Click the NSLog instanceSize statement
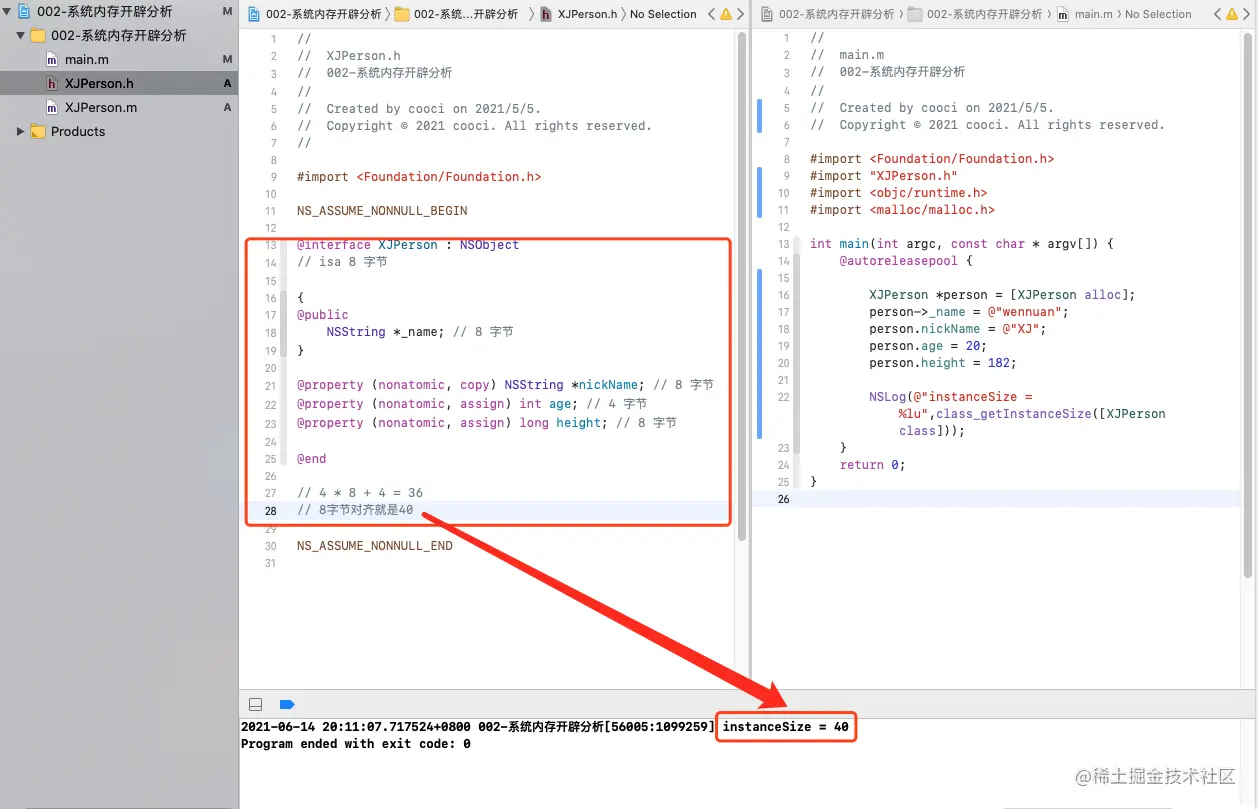The image size is (1258, 809). [x=1017, y=414]
